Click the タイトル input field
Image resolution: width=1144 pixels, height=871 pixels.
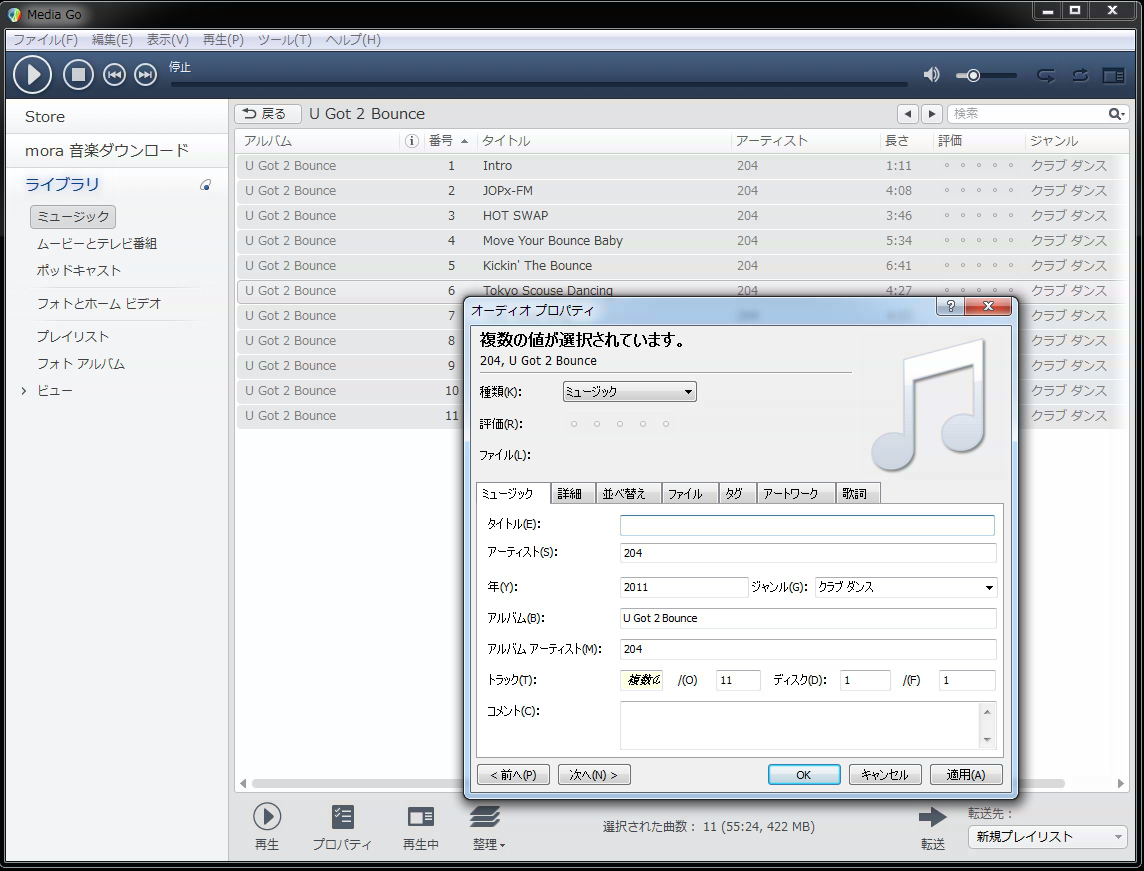(x=807, y=525)
